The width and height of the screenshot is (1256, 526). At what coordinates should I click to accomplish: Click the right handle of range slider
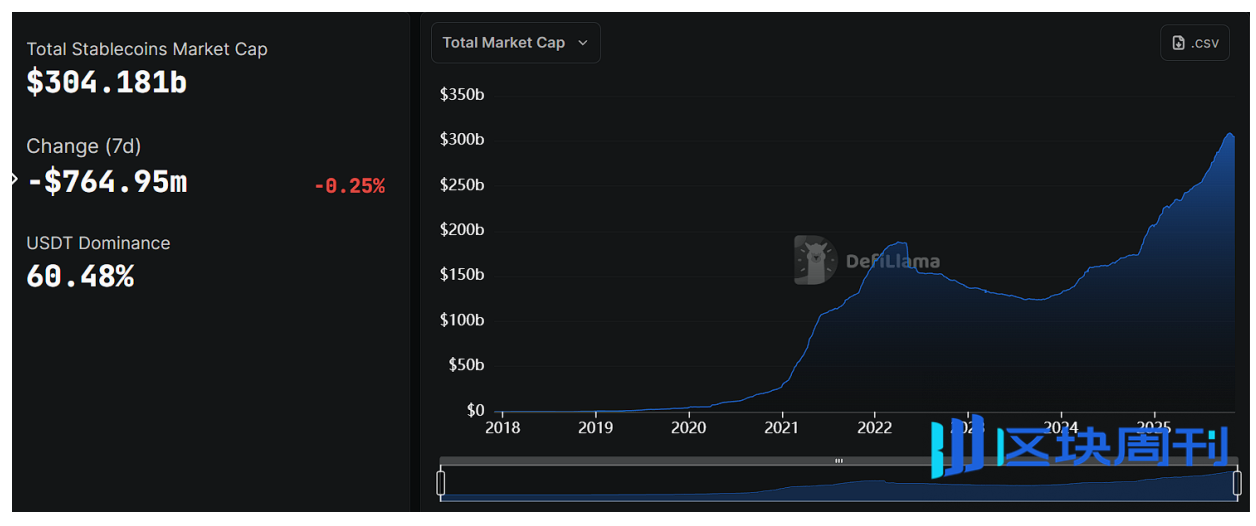pyautogui.click(x=1237, y=483)
